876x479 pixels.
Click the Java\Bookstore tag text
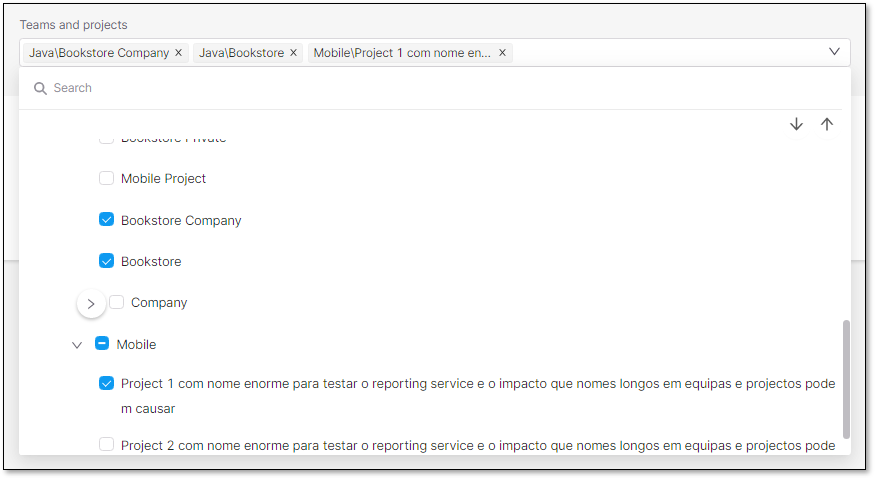click(x=241, y=53)
